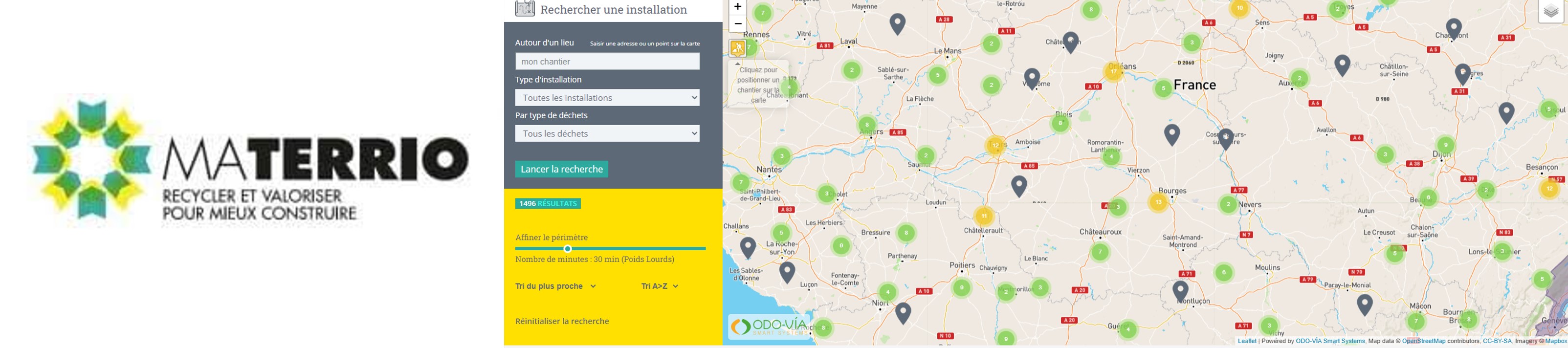Image resolution: width=1568 pixels, height=348 pixels.
Task: Open the cluster of 6 near Moulins
Action: 1223,273
